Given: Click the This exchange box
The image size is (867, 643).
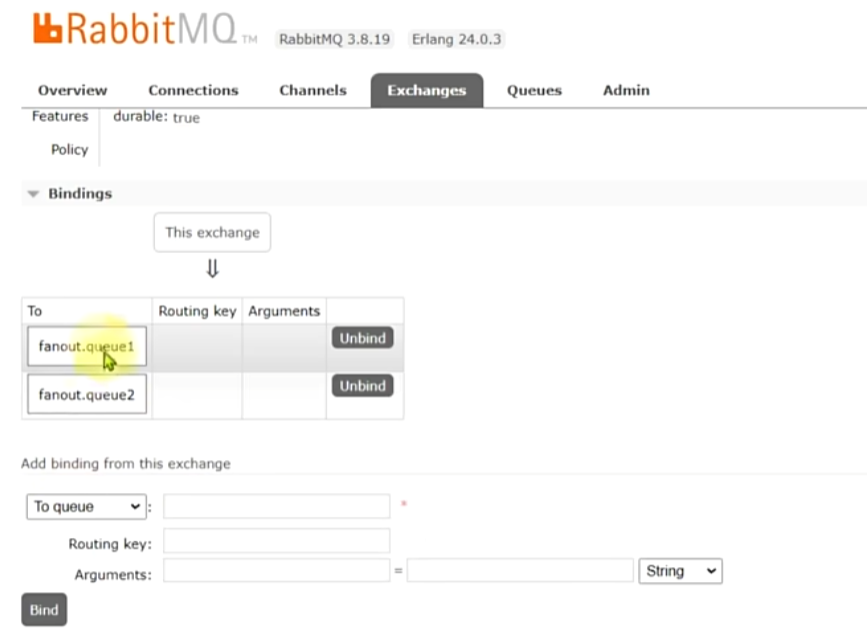Looking at the screenshot, I should pyautogui.click(x=212, y=232).
